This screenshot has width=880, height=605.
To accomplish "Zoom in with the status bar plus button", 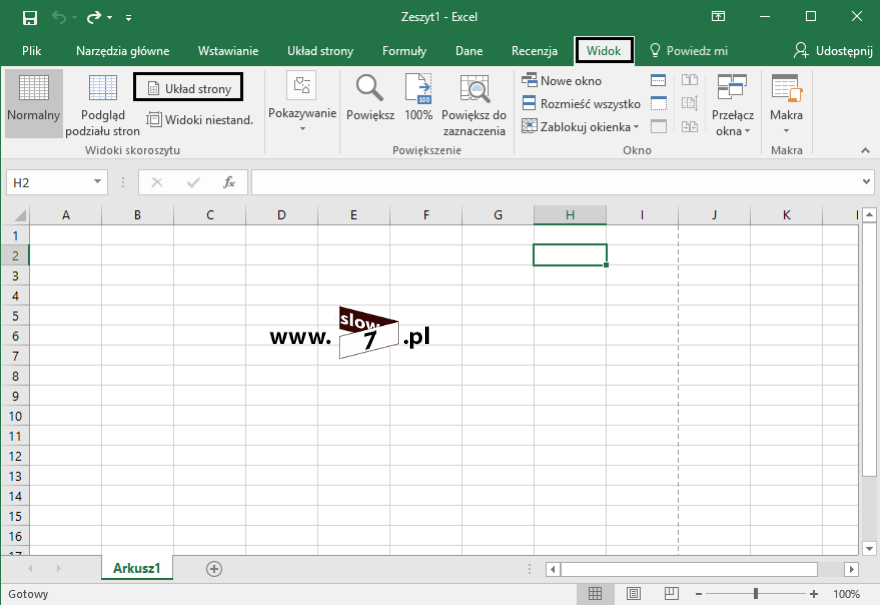I will click(814, 594).
